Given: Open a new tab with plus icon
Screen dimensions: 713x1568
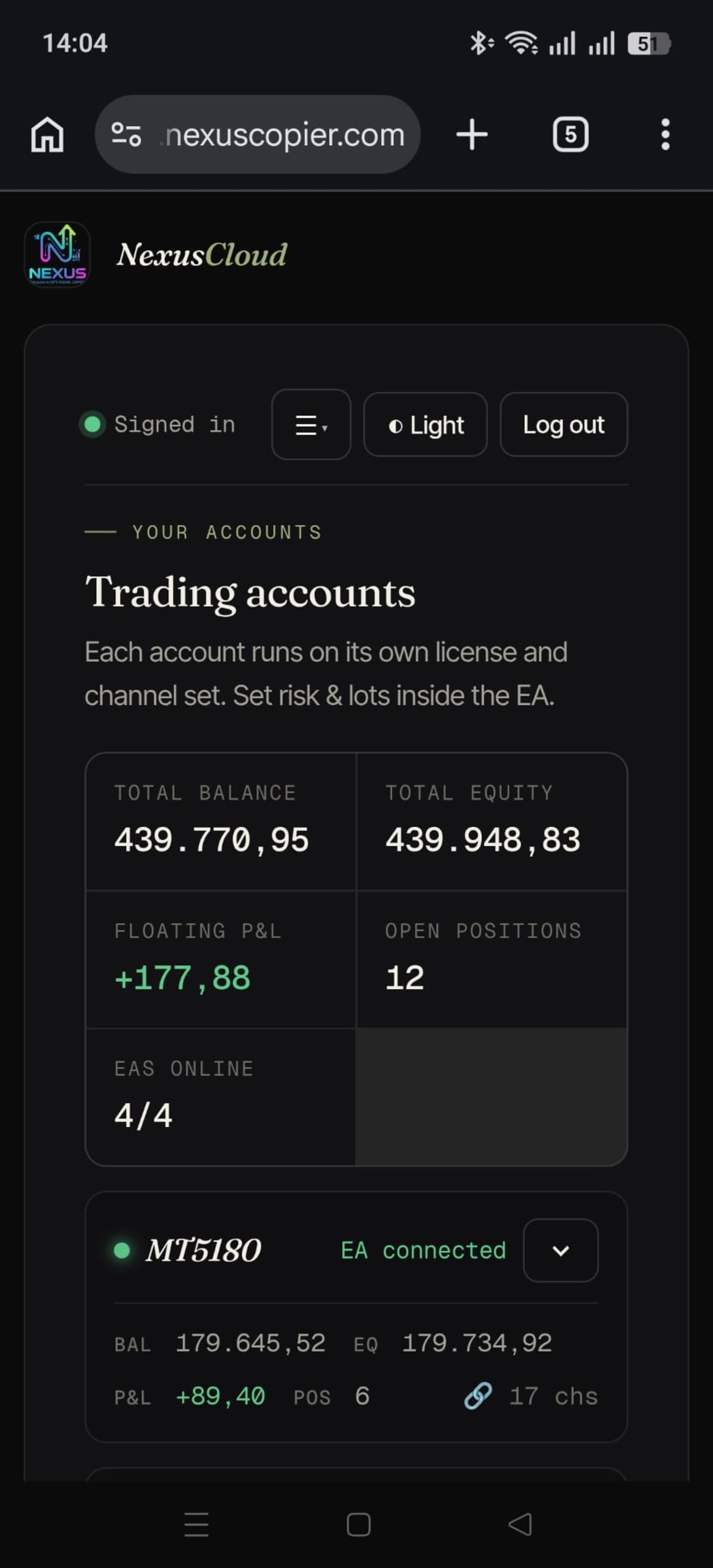Looking at the screenshot, I should [472, 134].
